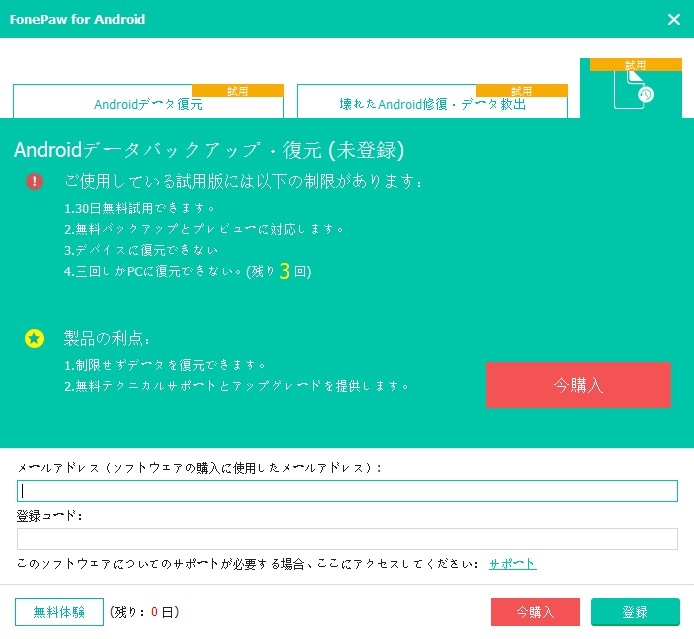Click the 試用 badge on 壊れたAndroid修復 tab
The width and height of the screenshot is (694, 639).
point(522,91)
